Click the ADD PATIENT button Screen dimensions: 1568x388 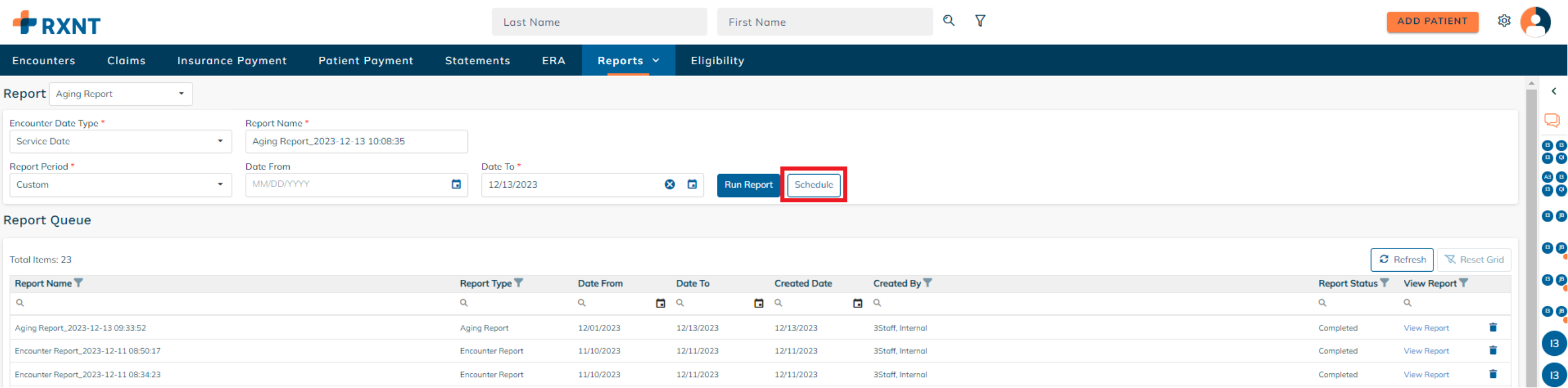click(x=1432, y=21)
